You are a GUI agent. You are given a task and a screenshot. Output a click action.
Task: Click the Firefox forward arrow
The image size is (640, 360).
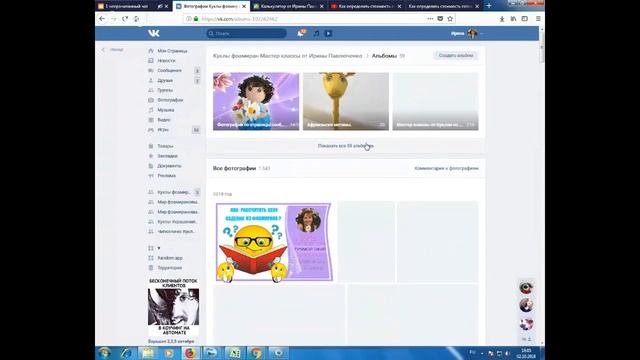[x=114, y=19]
